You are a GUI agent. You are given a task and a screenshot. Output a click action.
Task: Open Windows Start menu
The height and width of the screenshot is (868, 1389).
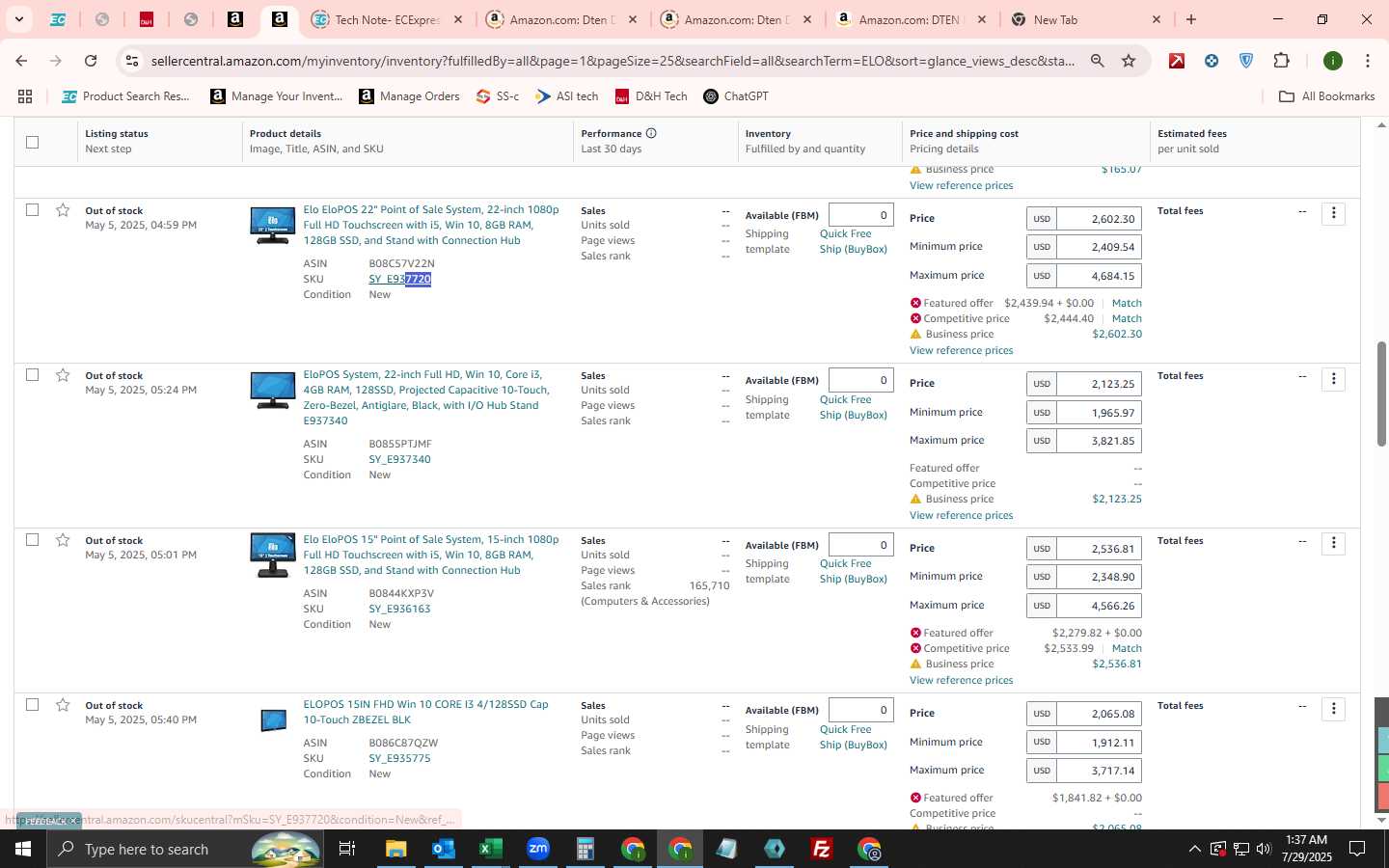point(22,849)
